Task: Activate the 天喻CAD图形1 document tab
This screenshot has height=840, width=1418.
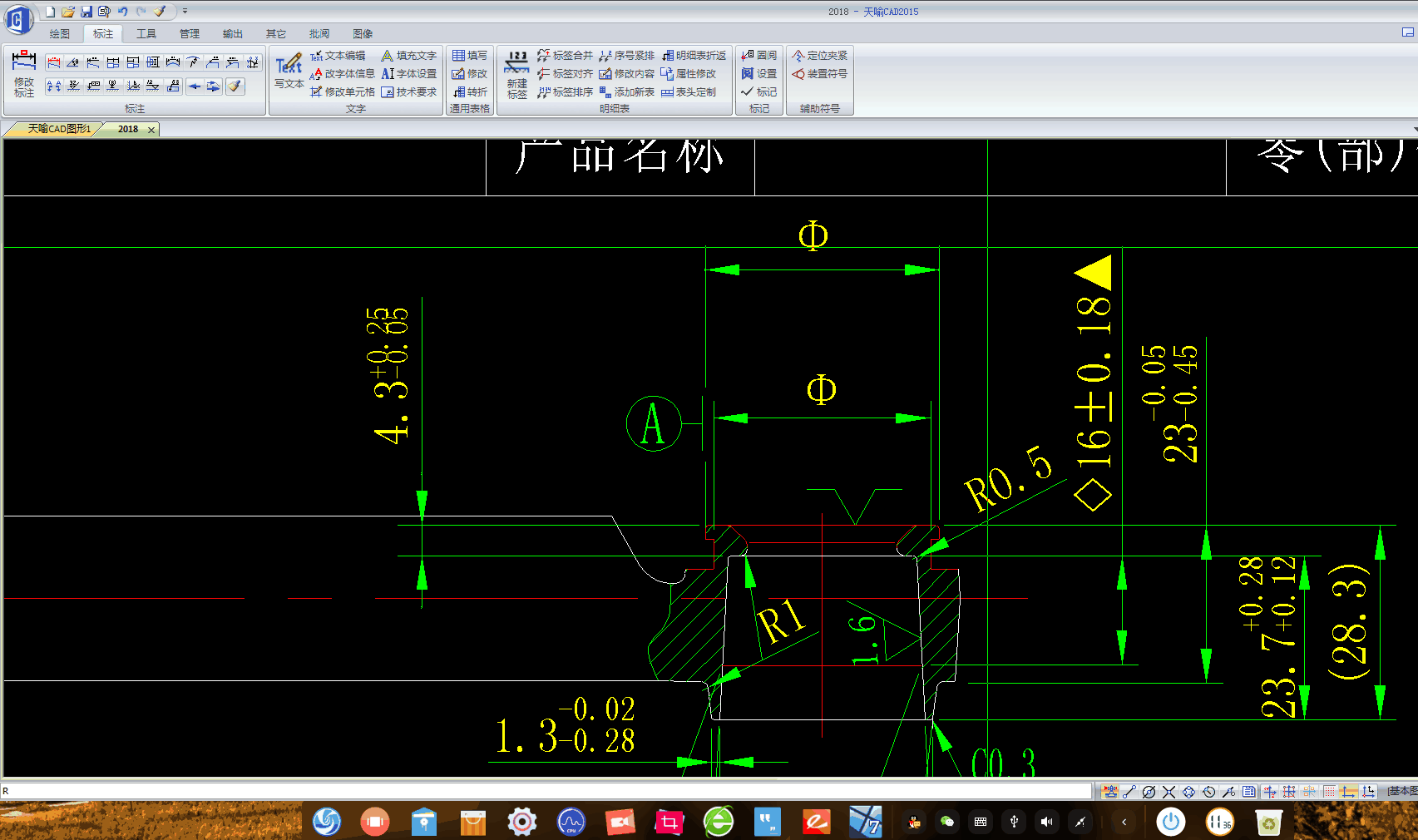Action: point(58,129)
